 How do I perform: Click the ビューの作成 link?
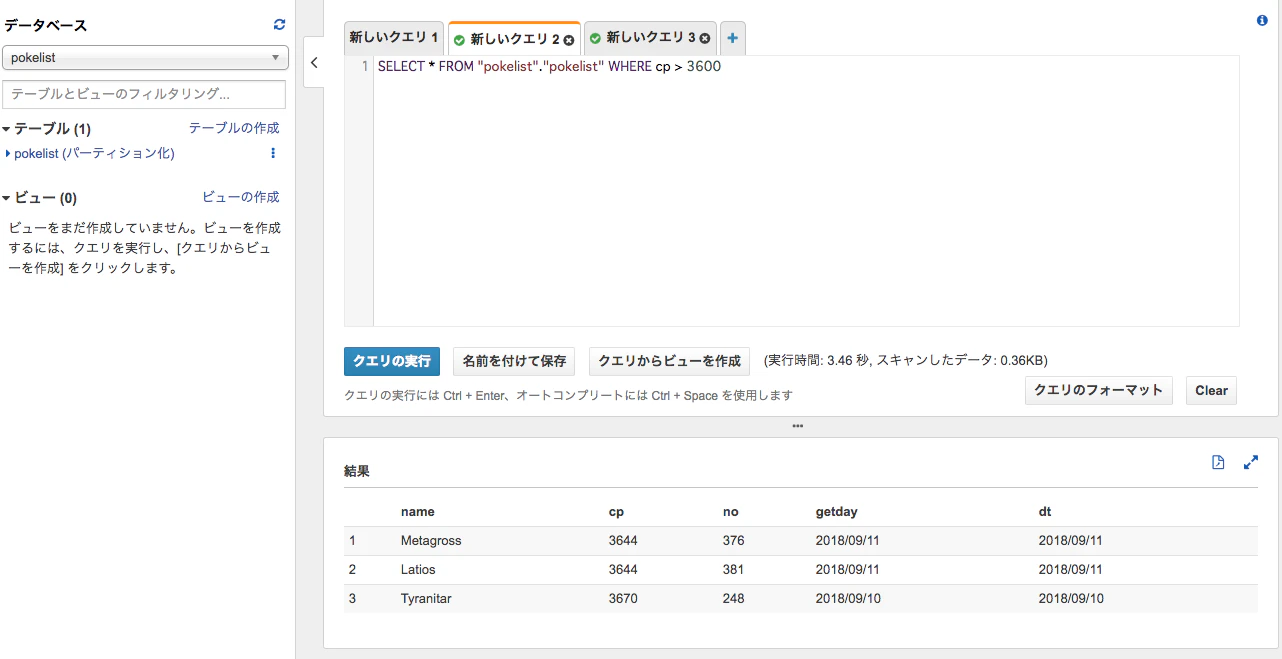coord(241,197)
